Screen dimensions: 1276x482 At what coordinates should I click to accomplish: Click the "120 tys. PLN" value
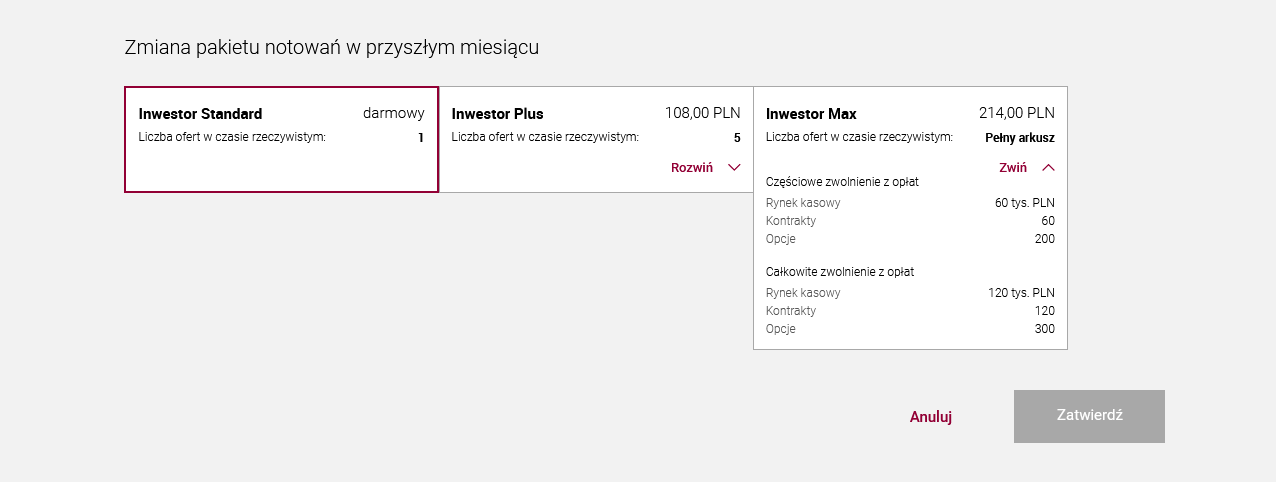1021,293
